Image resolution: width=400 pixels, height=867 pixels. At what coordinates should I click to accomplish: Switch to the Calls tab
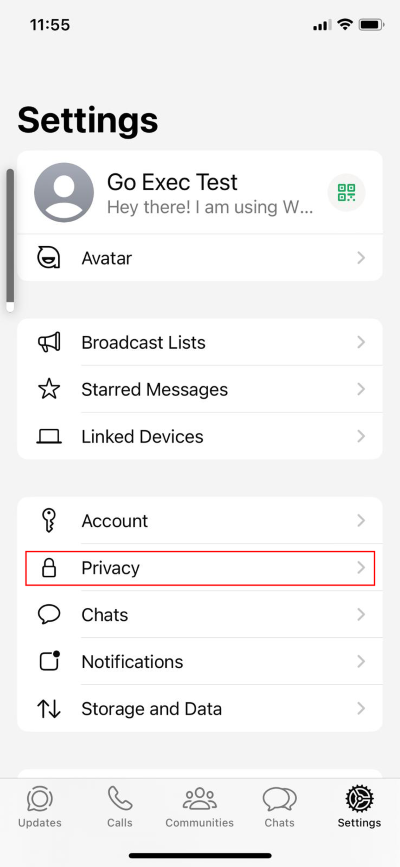pos(120,807)
